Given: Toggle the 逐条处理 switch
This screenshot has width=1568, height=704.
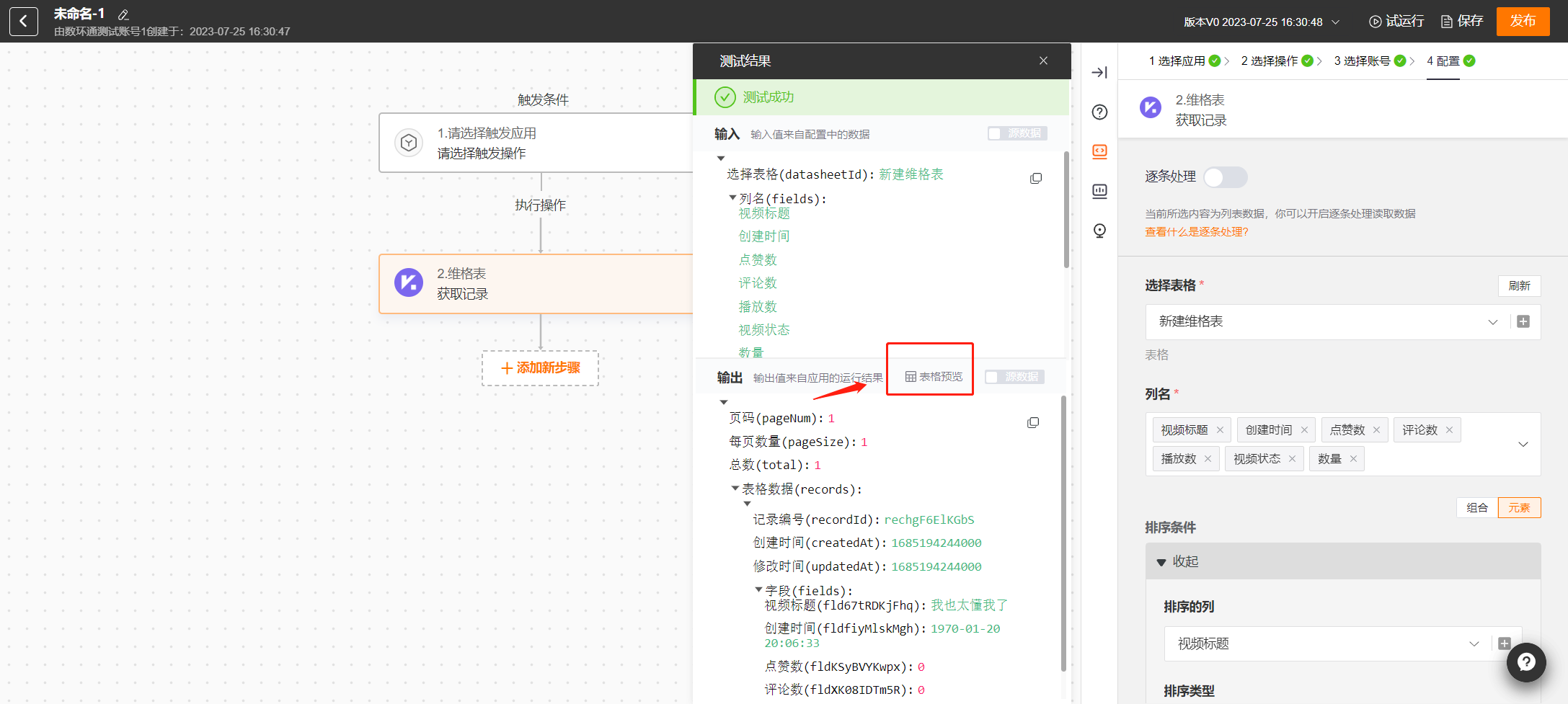Looking at the screenshot, I should [1225, 177].
